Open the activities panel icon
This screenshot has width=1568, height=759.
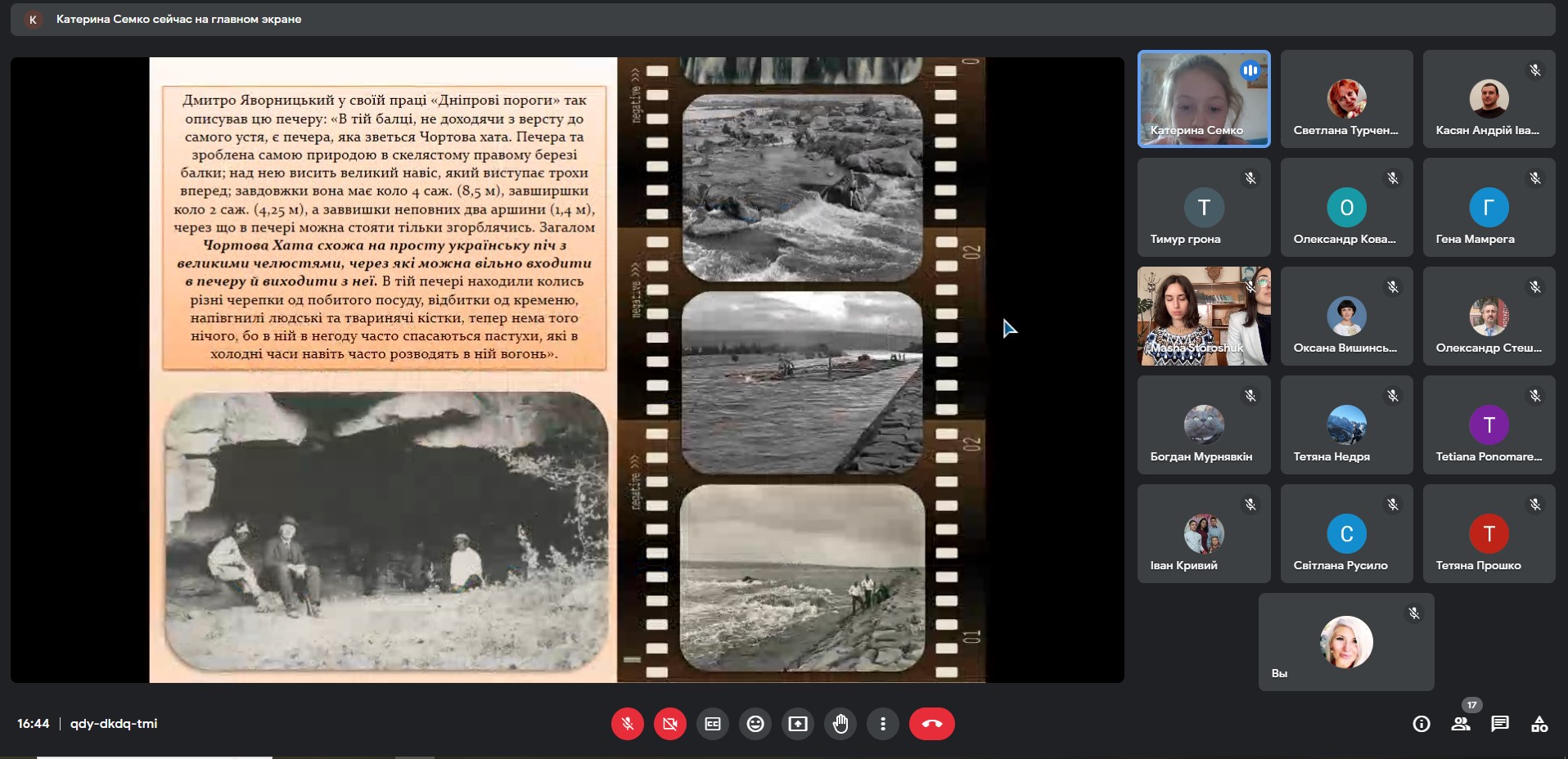click(x=1539, y=724)
